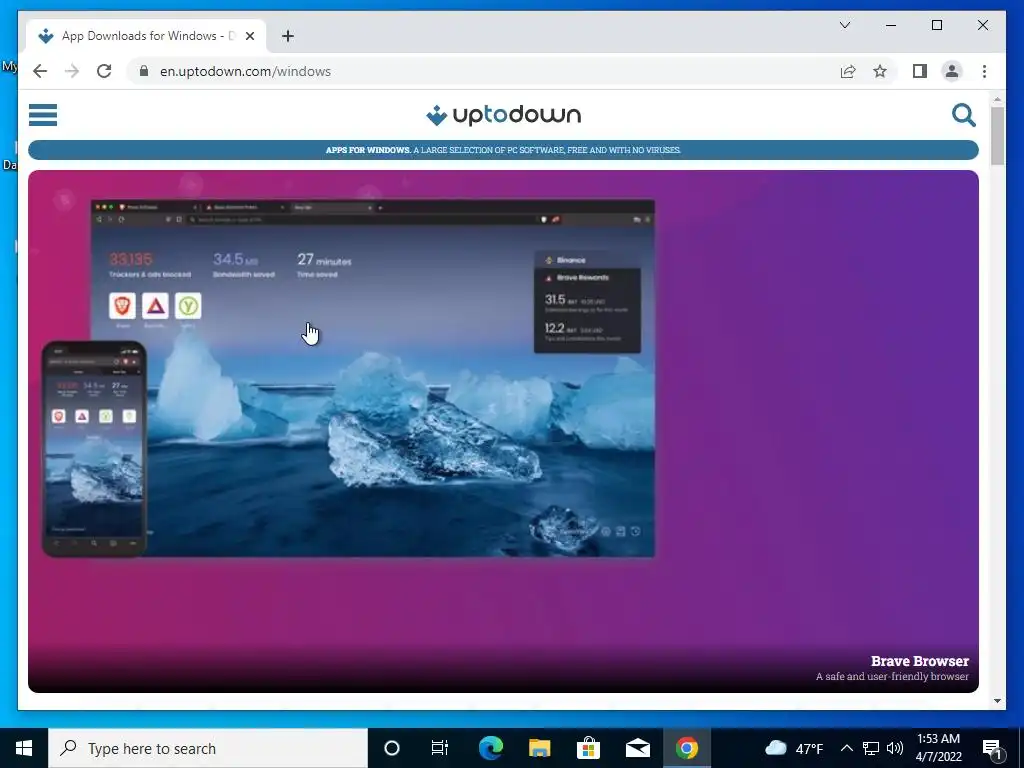
Task: Open the Uptodown hamburger menu
Action: coord(43,115)
